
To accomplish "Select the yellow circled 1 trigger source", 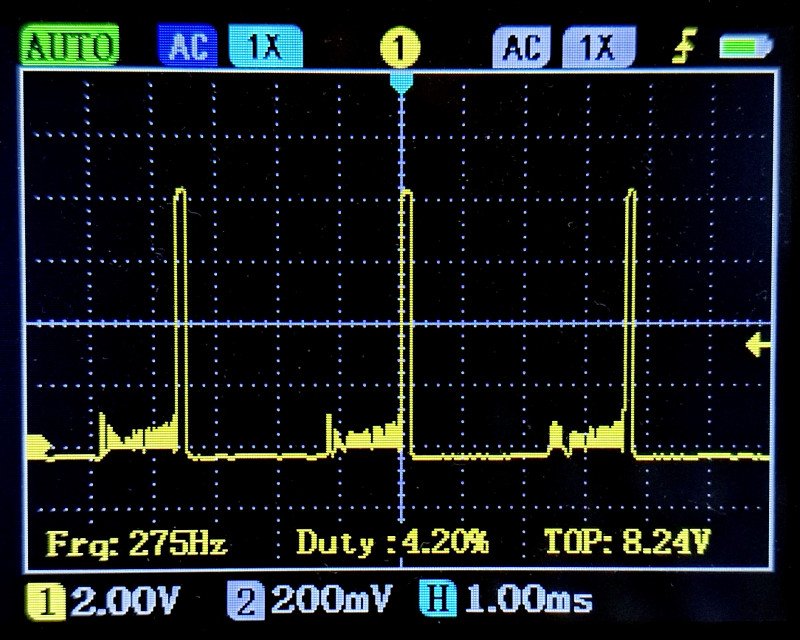I will 400,47.
